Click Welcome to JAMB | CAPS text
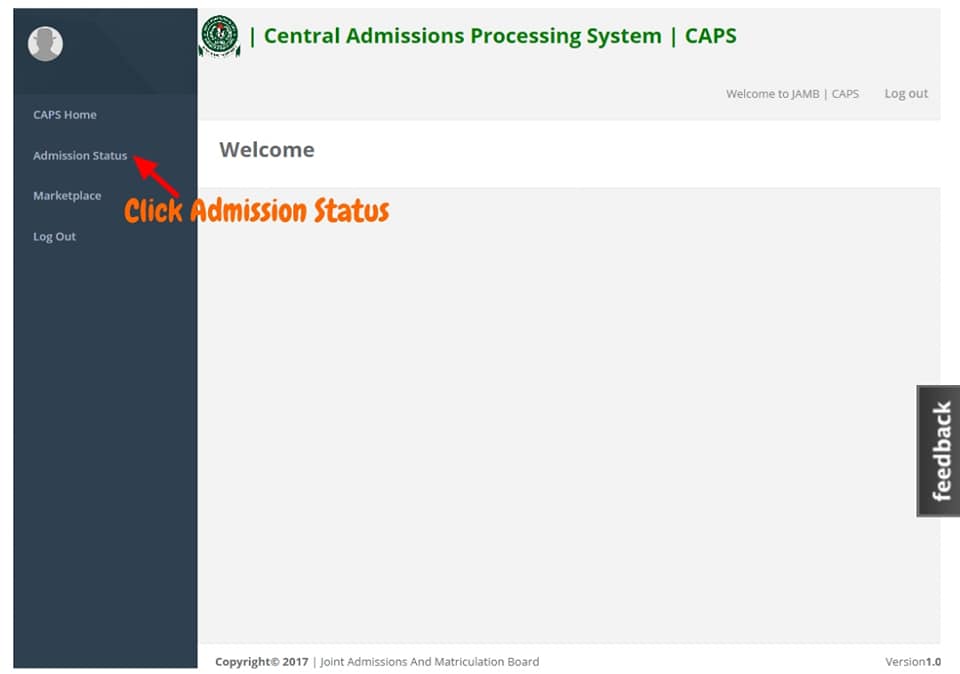Screen dimensions: 960x674 coord(792,94)
